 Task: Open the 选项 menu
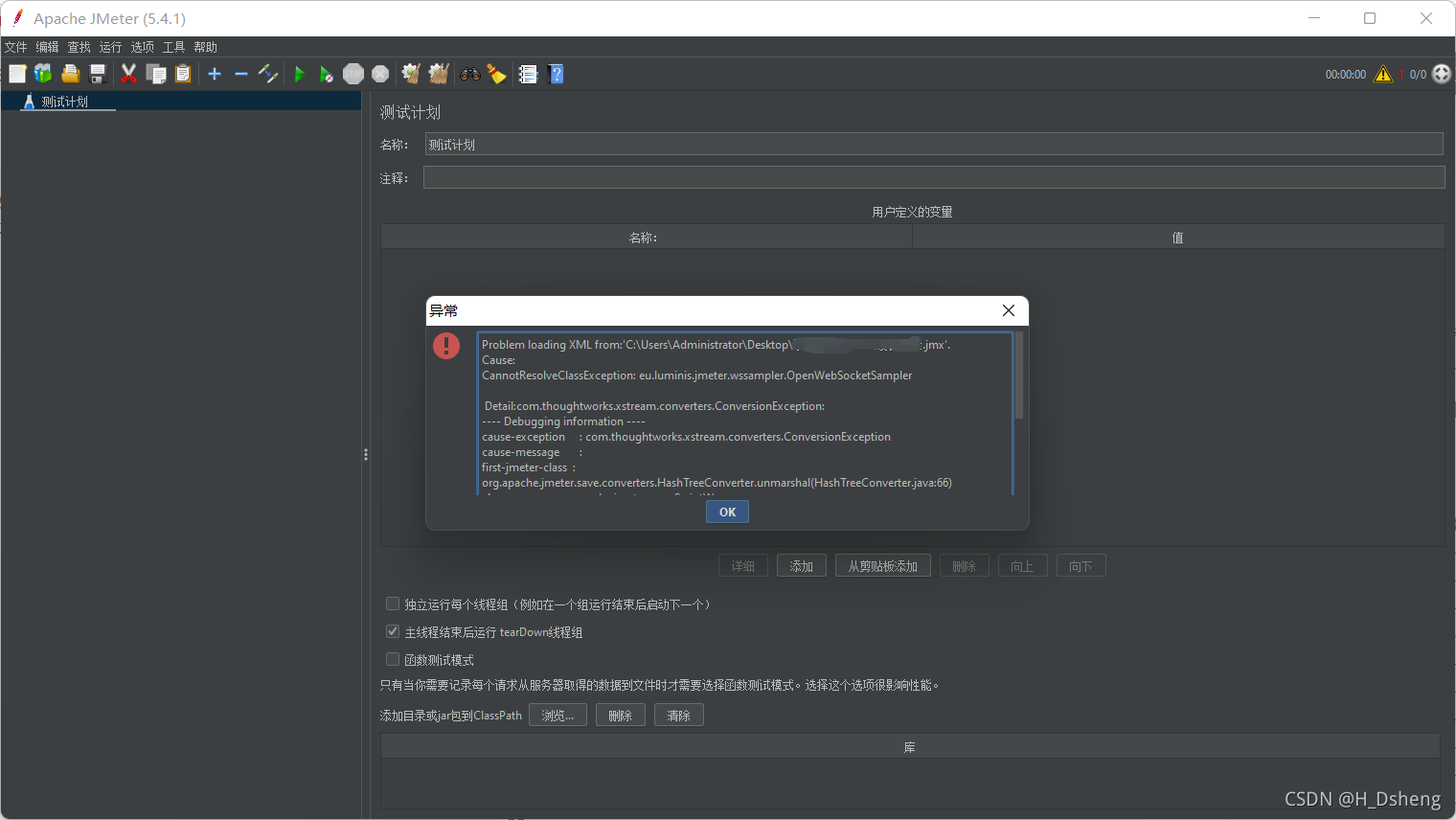pos(143,47)
